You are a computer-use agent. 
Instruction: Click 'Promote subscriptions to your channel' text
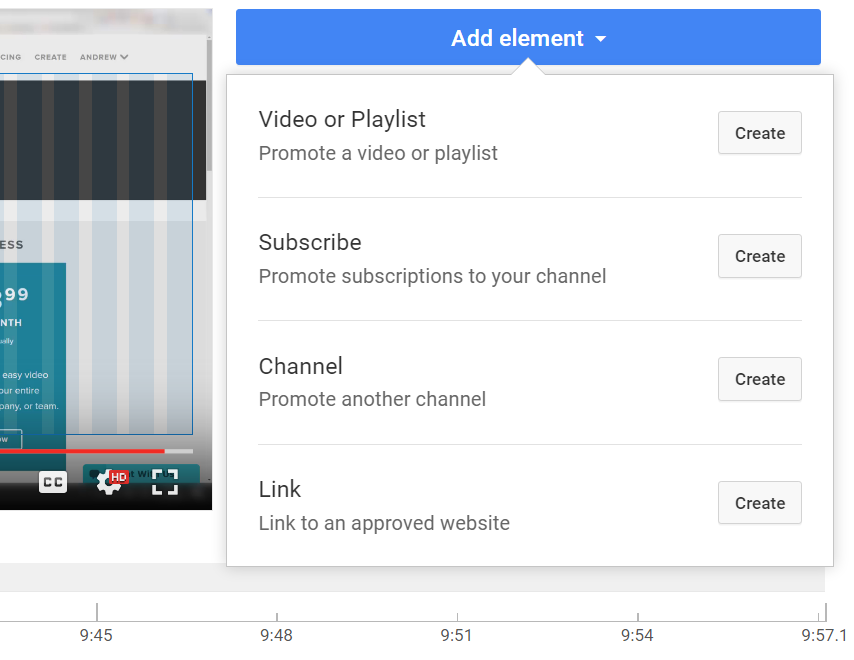coord(432,276)
